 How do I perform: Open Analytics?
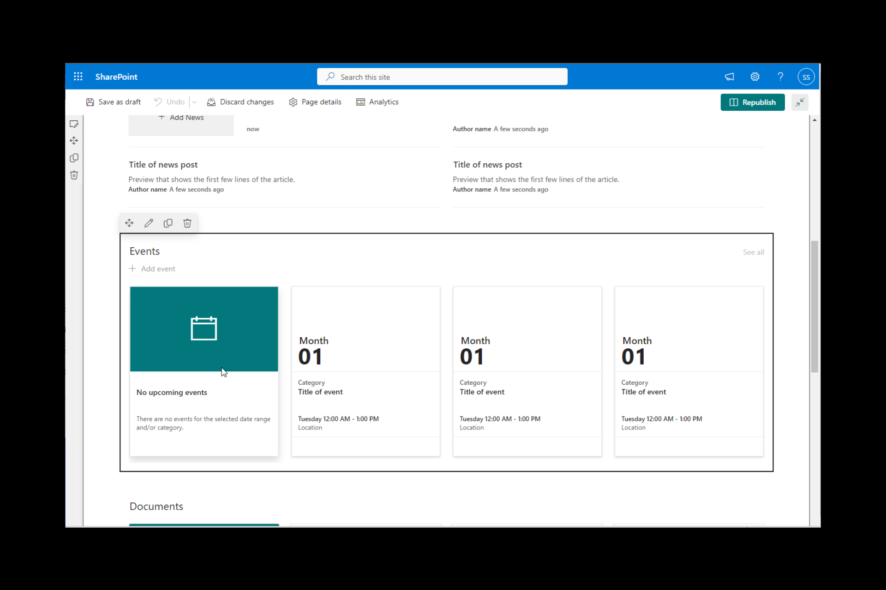(x=377, y=102)
